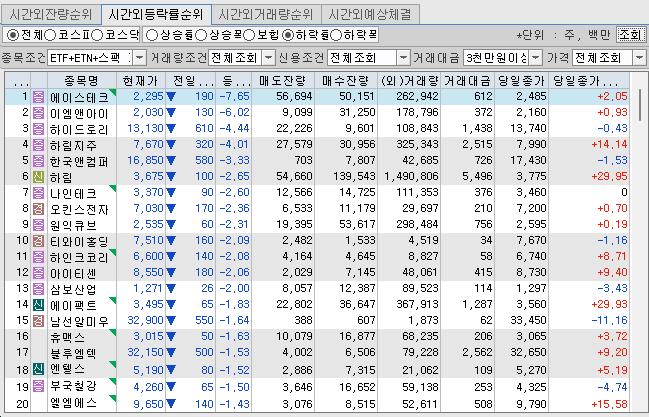Click the 경 badge icon for 남선알미우
649x417 pixels.
coord(38,321)
